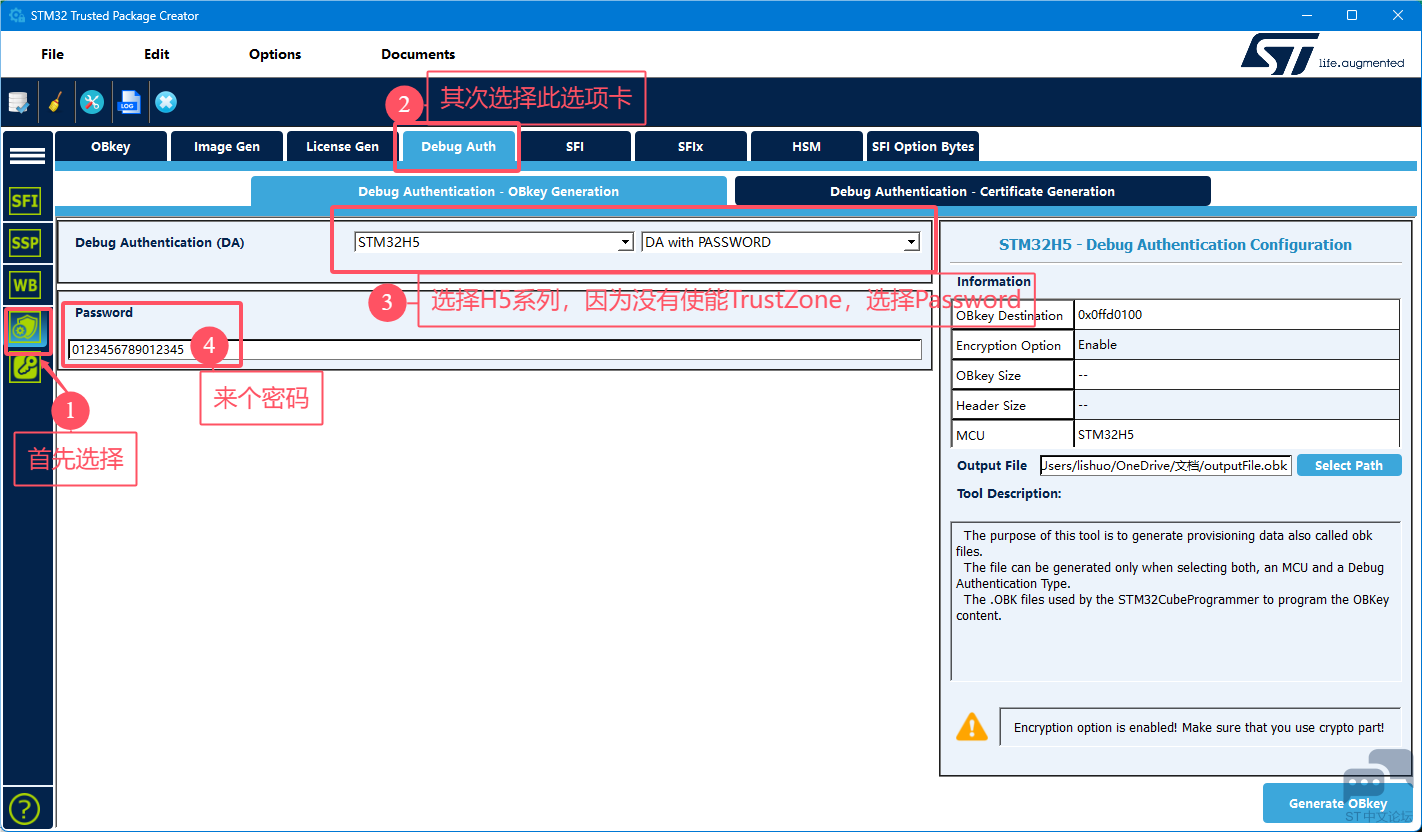
Task: Open the Edit menu
Action: pos(157,54)
